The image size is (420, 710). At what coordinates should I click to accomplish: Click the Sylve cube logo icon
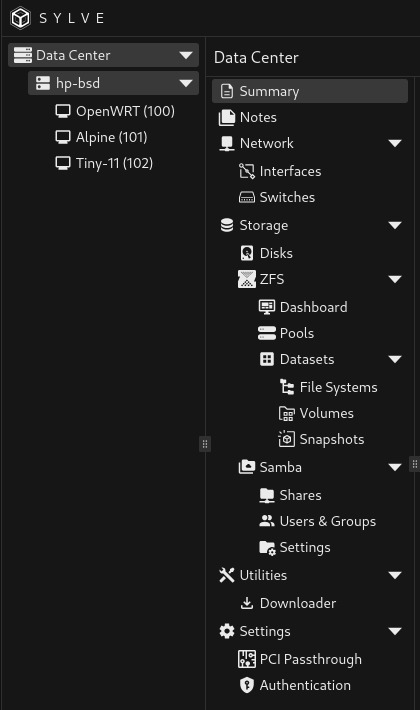[x=20, y=18]
